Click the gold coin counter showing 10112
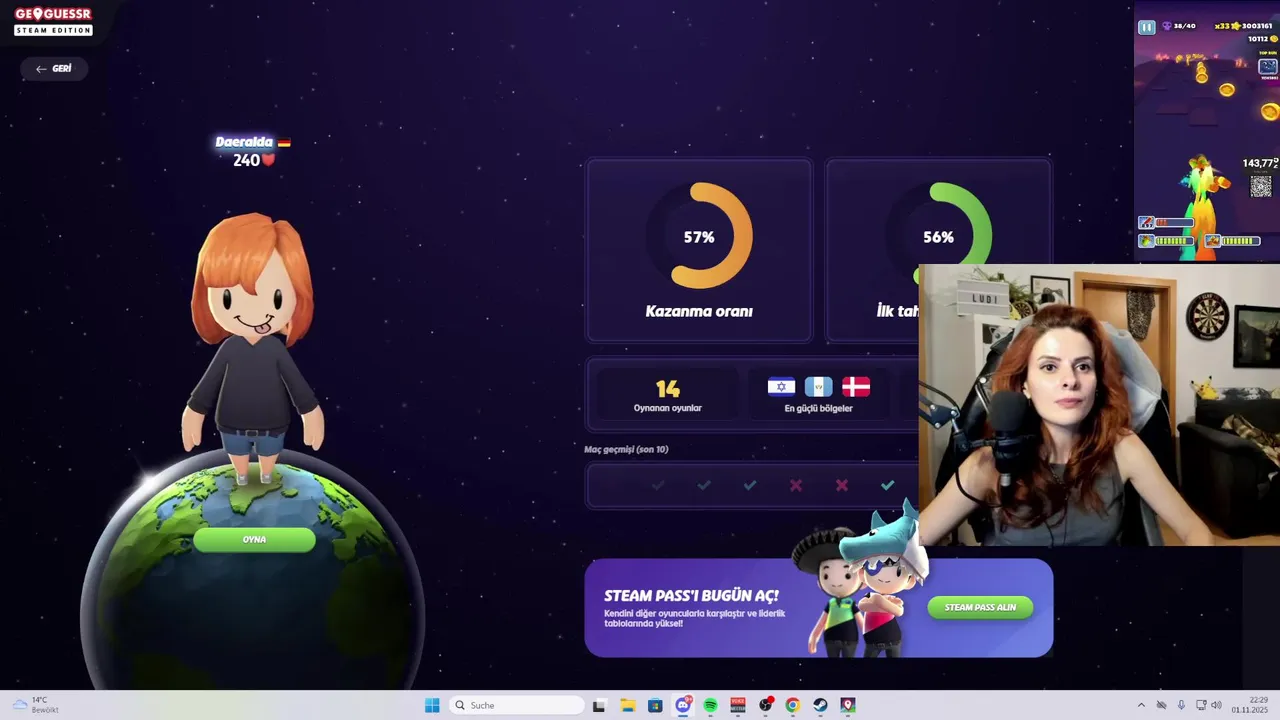 [x=1263, y=39]
